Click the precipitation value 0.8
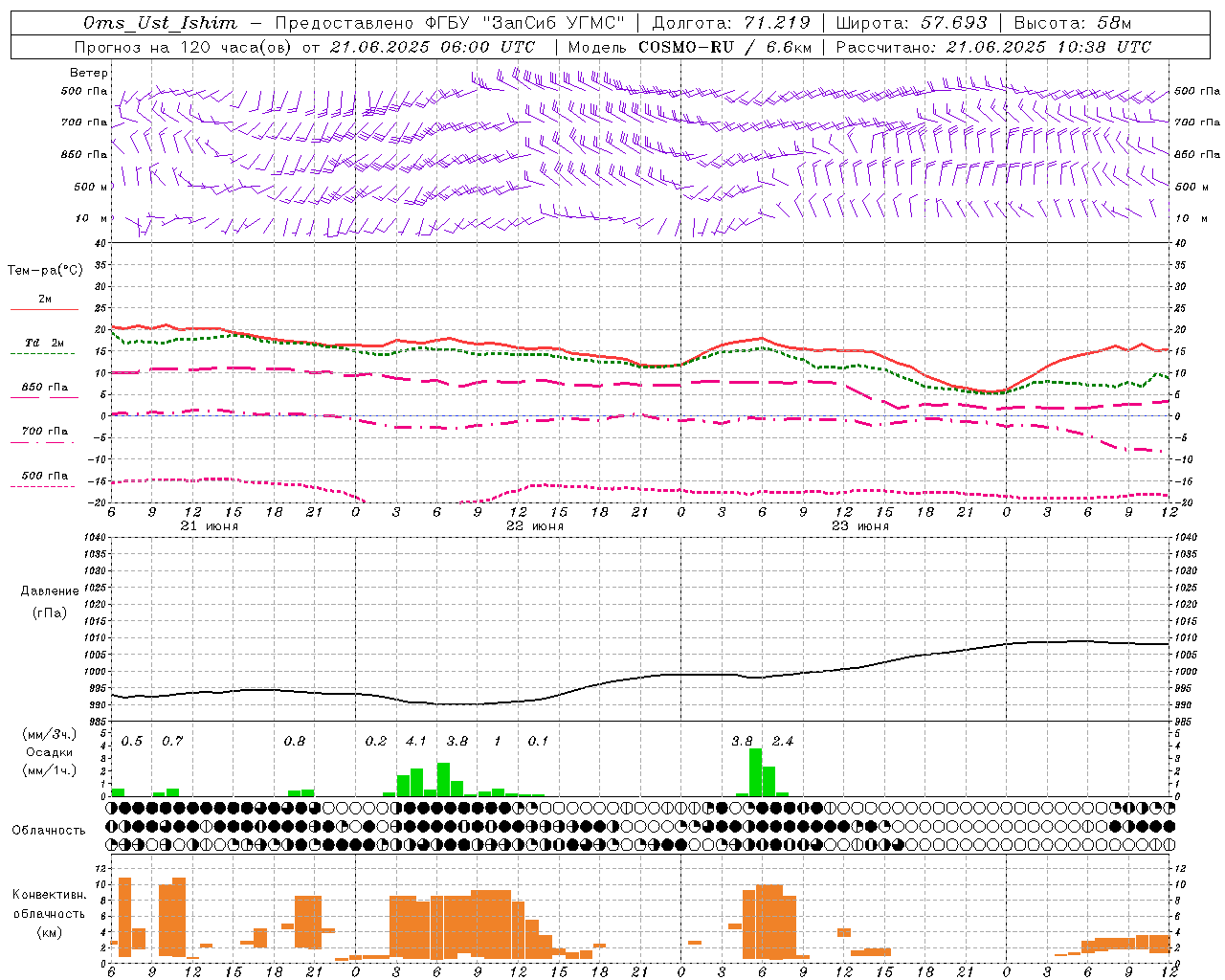 click(x=295, y=741)
